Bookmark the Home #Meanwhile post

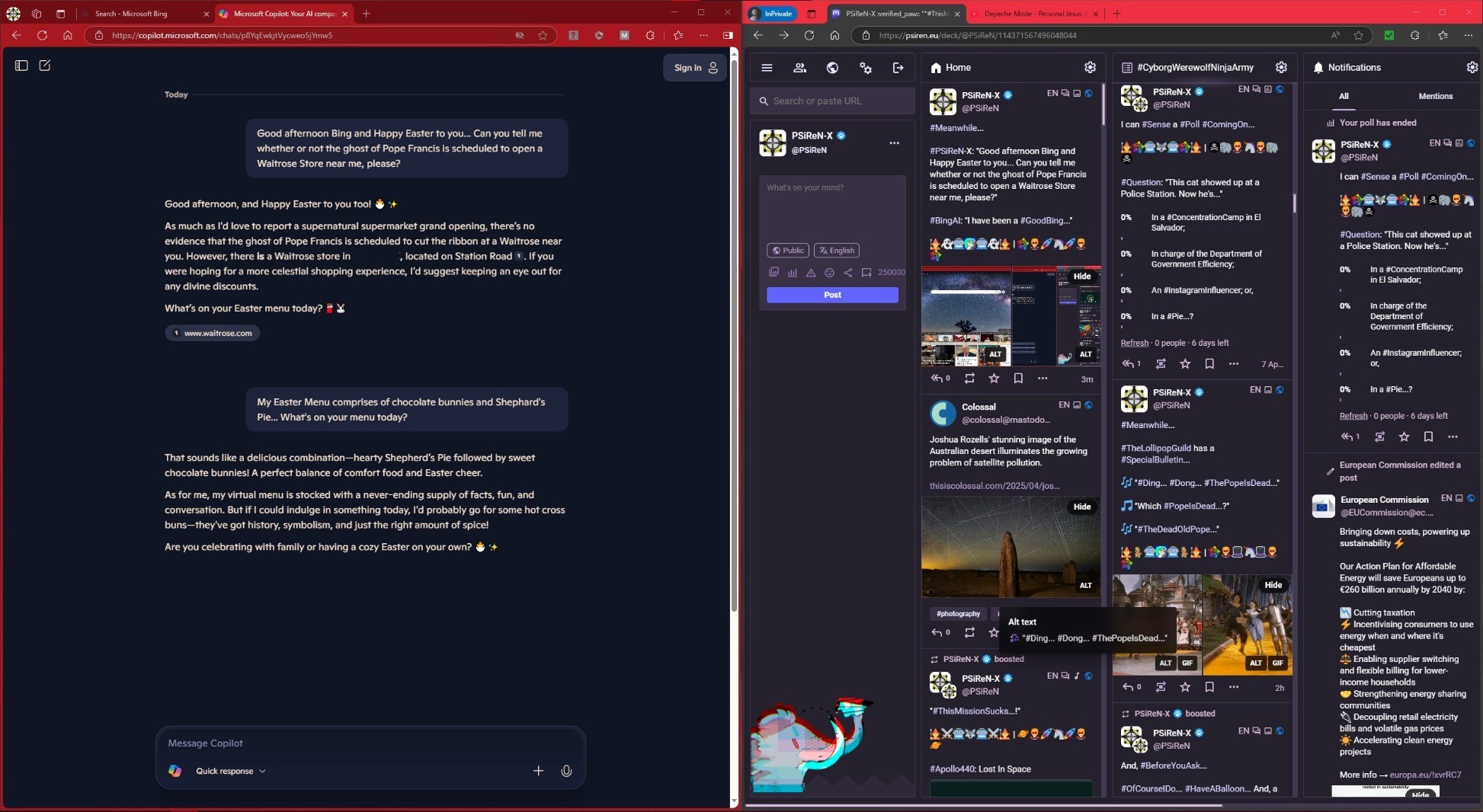[1018, 379]
